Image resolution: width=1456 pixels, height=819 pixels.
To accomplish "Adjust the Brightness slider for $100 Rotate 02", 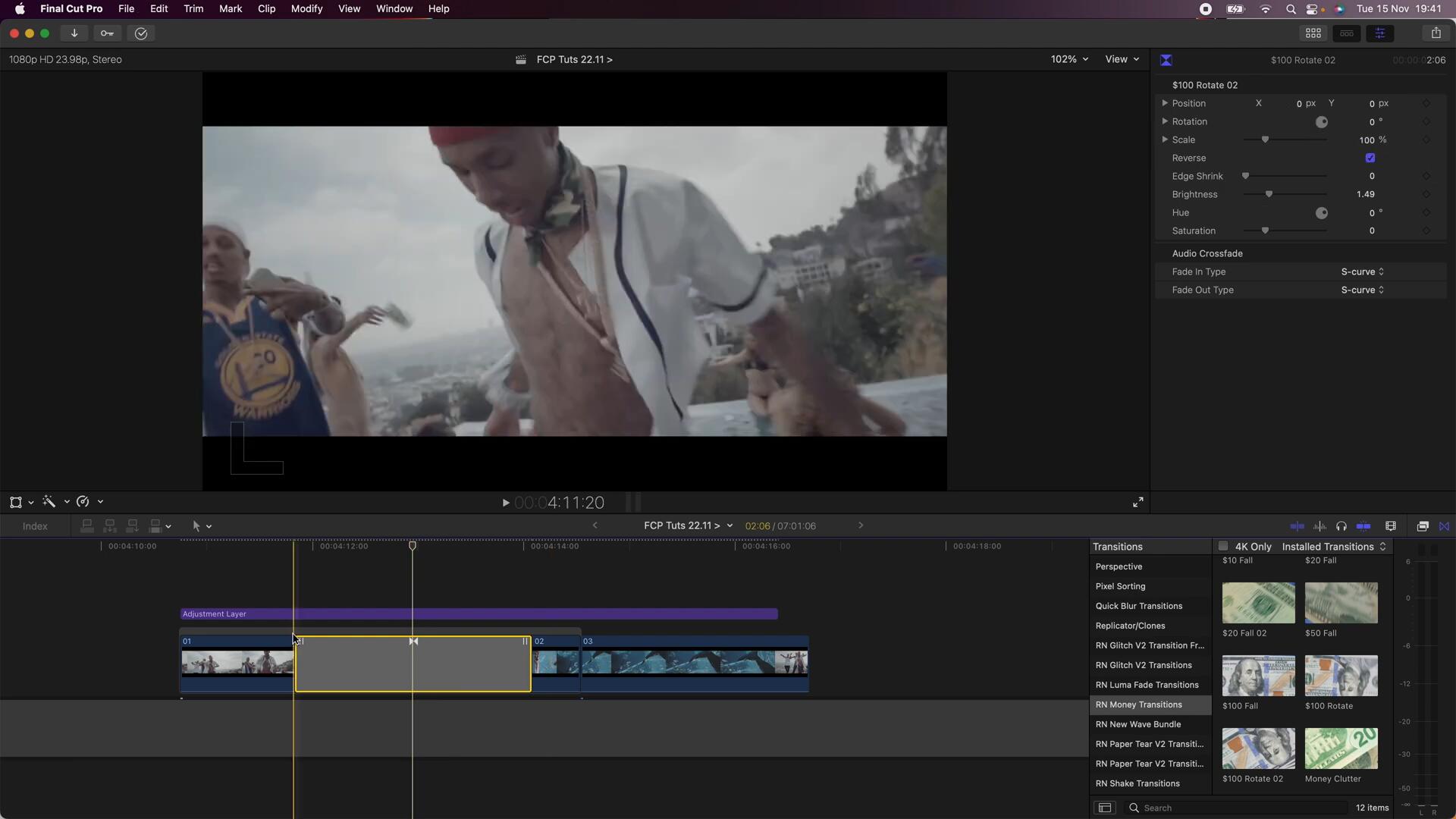I will point(1268,194).
